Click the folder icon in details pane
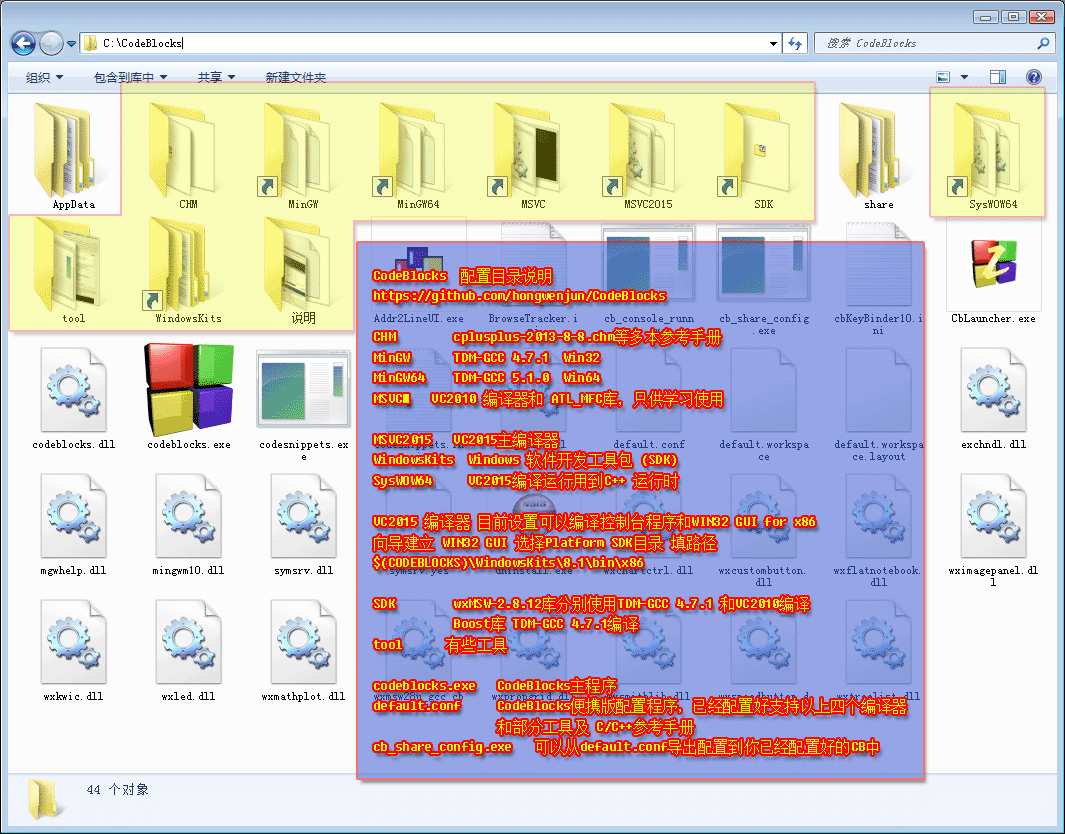The width and height of the screenshot is (1065, 834). coord(44,799)
